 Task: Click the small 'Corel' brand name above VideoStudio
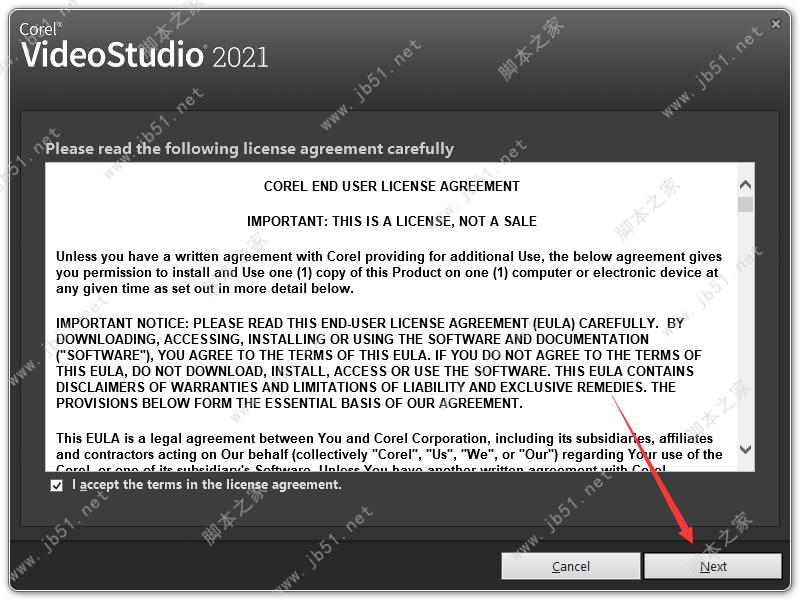click(39, 29)
